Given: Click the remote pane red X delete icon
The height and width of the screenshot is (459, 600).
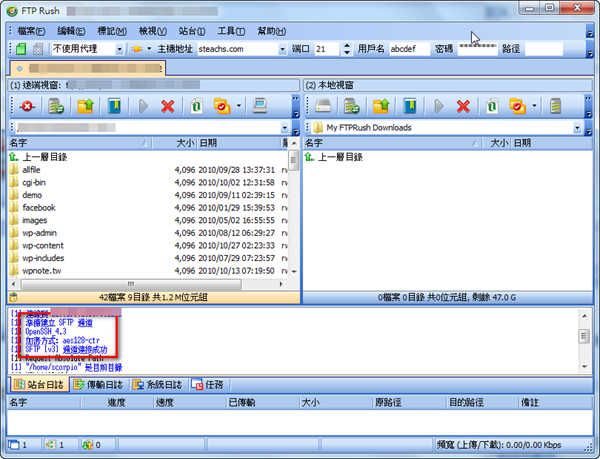Looking at the screenshot, I should point(168,106).
